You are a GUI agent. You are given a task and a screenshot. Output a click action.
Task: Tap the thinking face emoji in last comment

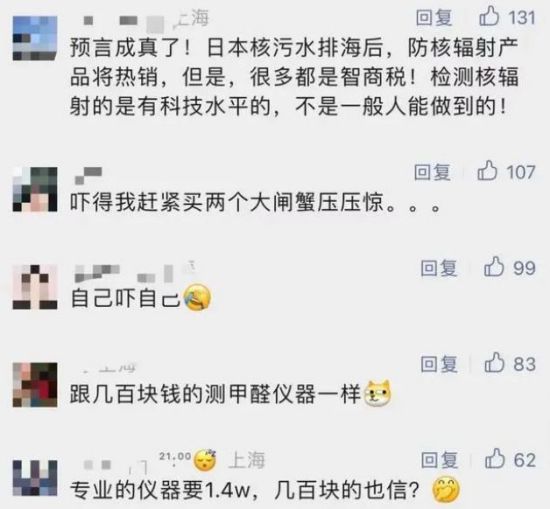(x=446, y=490)
